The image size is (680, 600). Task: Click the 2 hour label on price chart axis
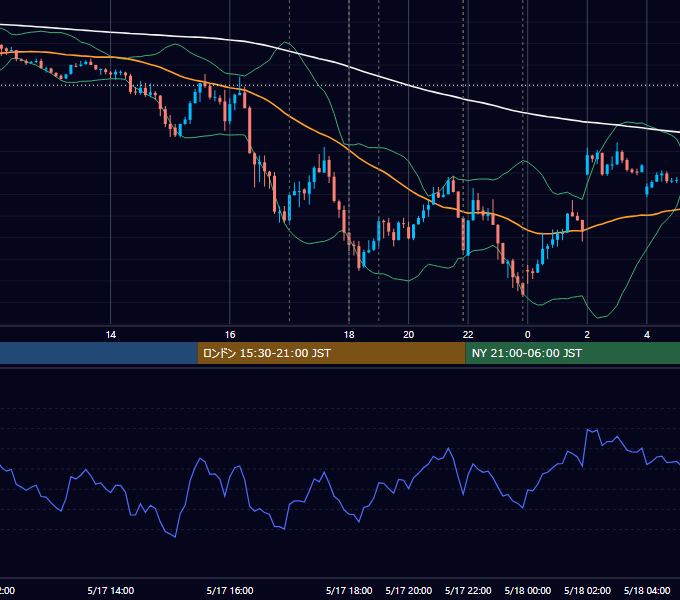[x=587, y=335]
